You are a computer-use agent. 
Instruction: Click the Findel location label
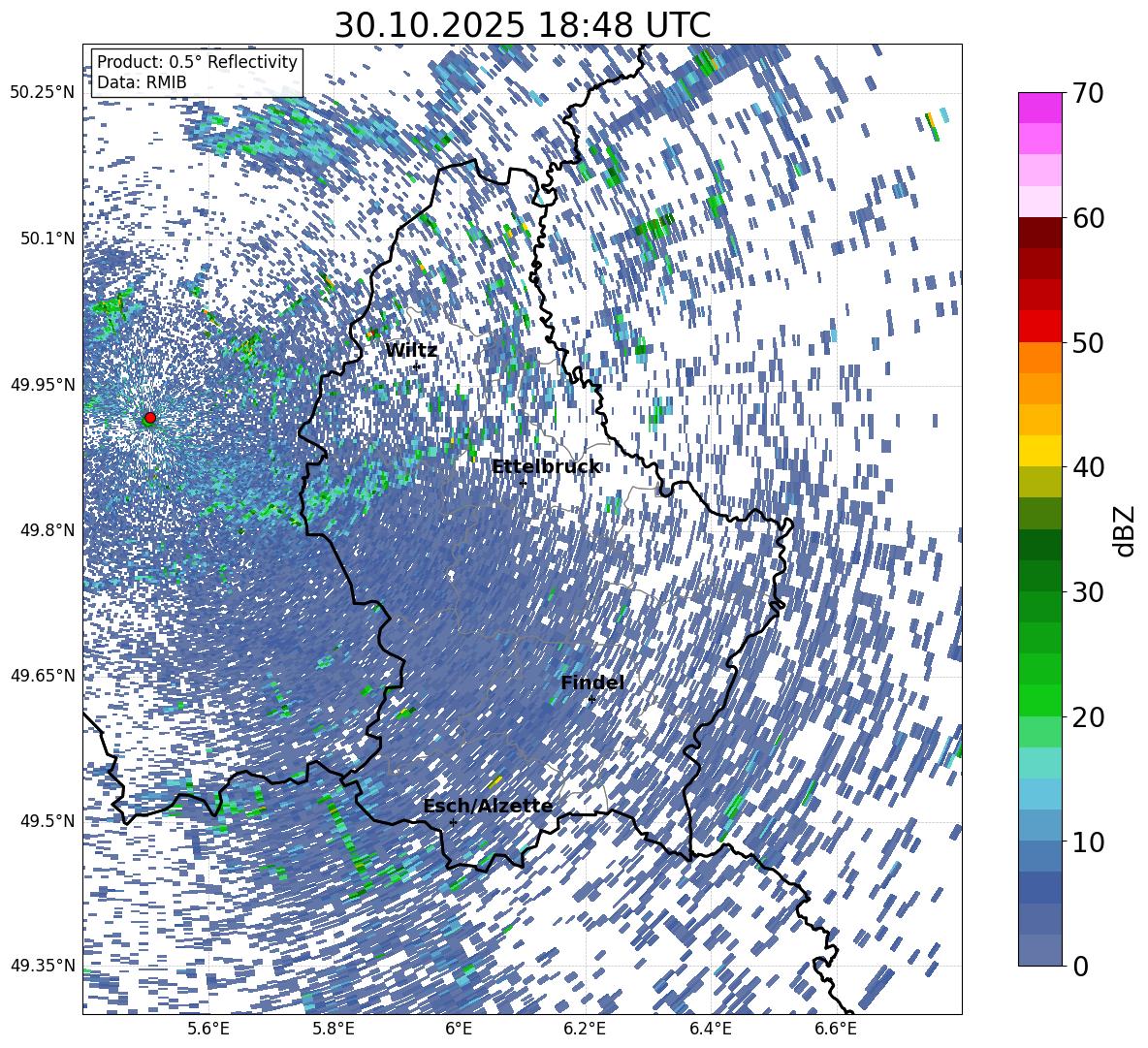tap(592, 683)
